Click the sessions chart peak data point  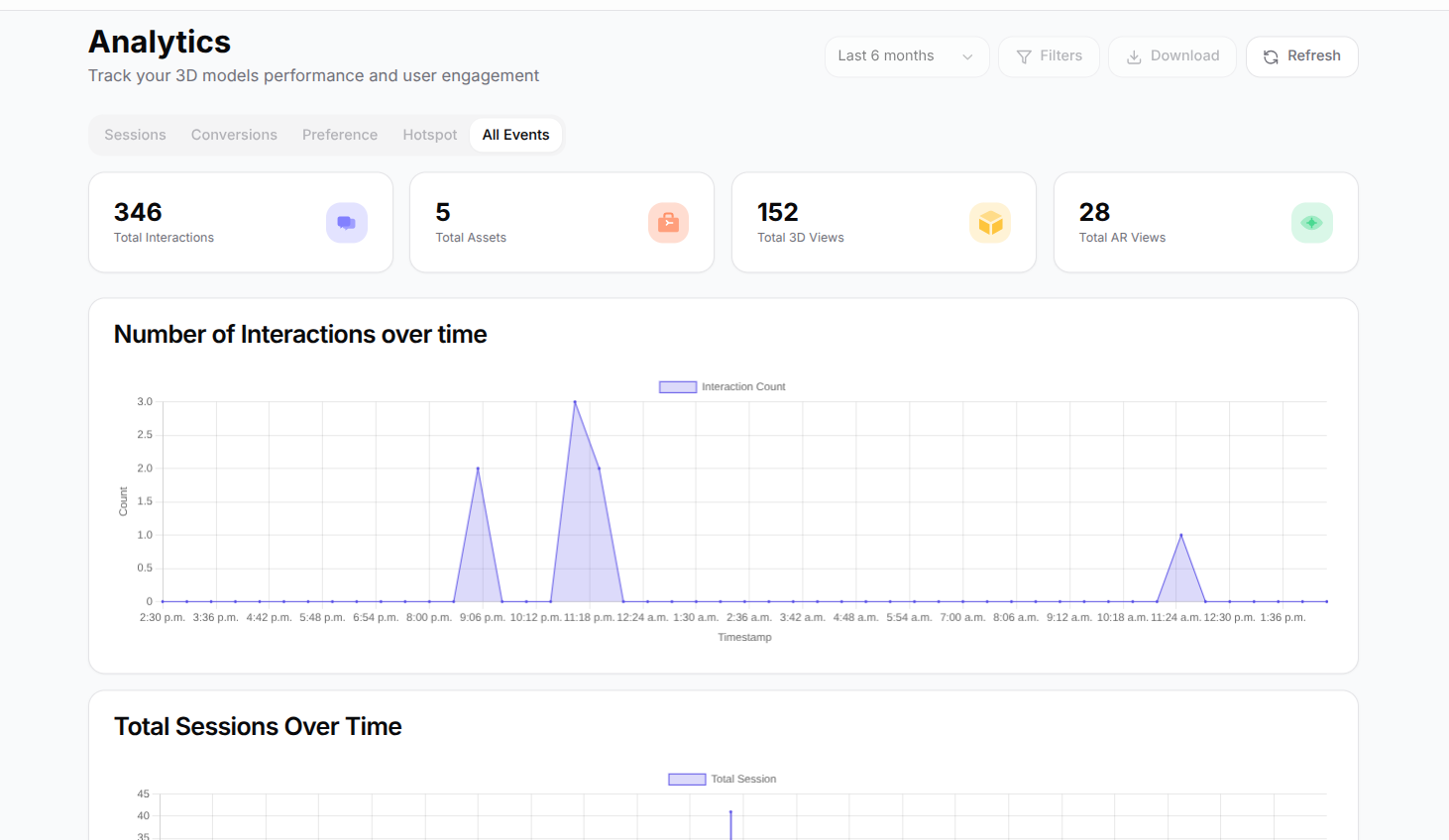730,812
